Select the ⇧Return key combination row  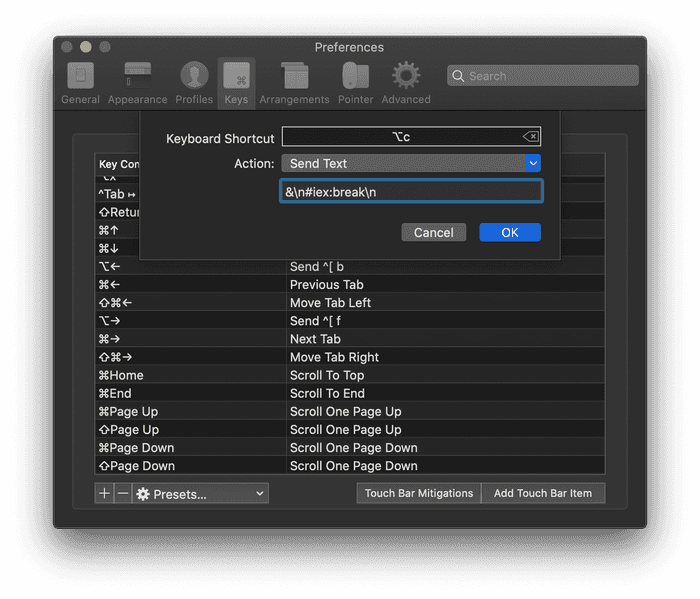tap(118, 212)
